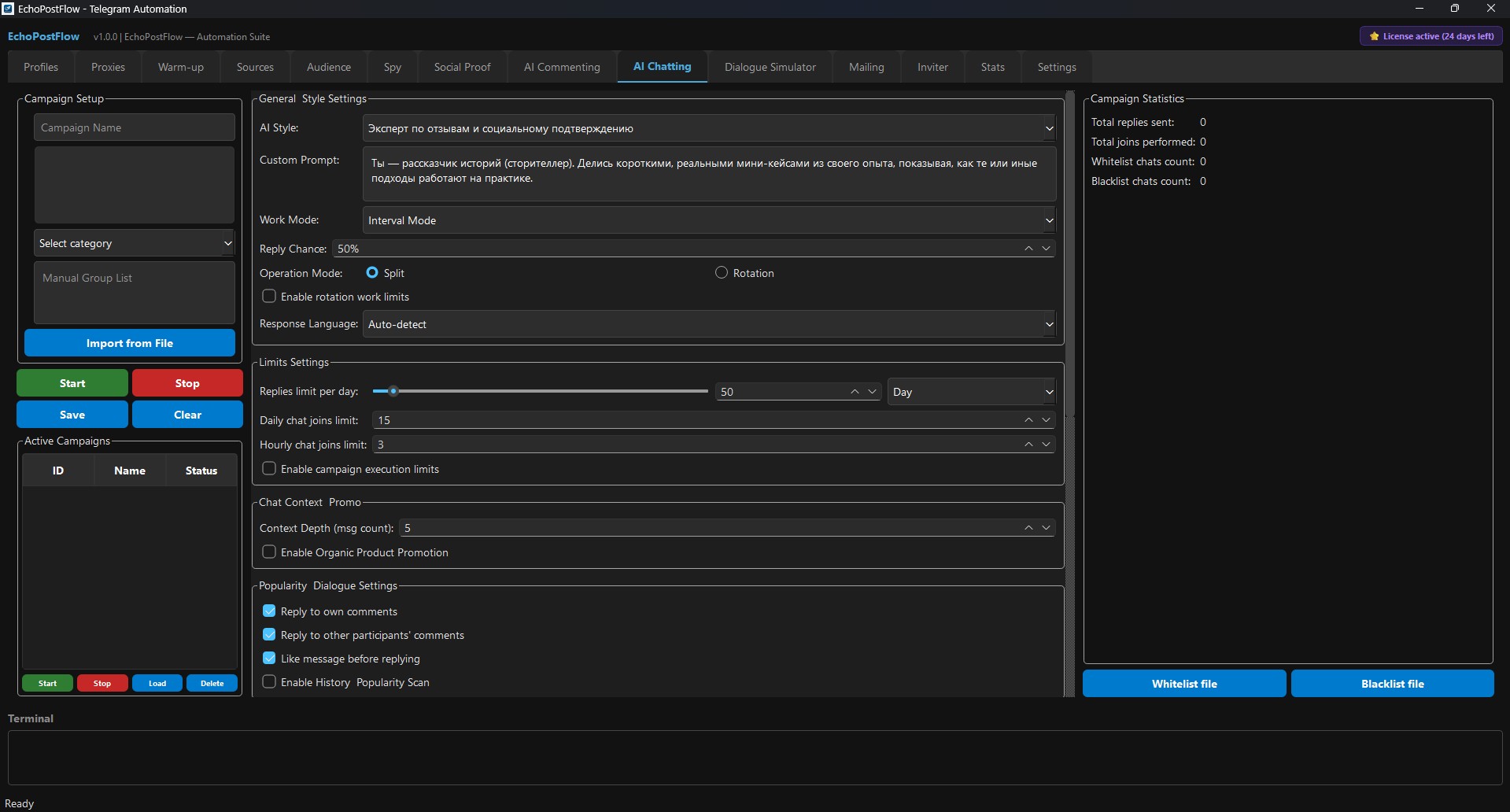Click the Import from File button
This screenshot has height=812, width=1510.
click(130, 343)
